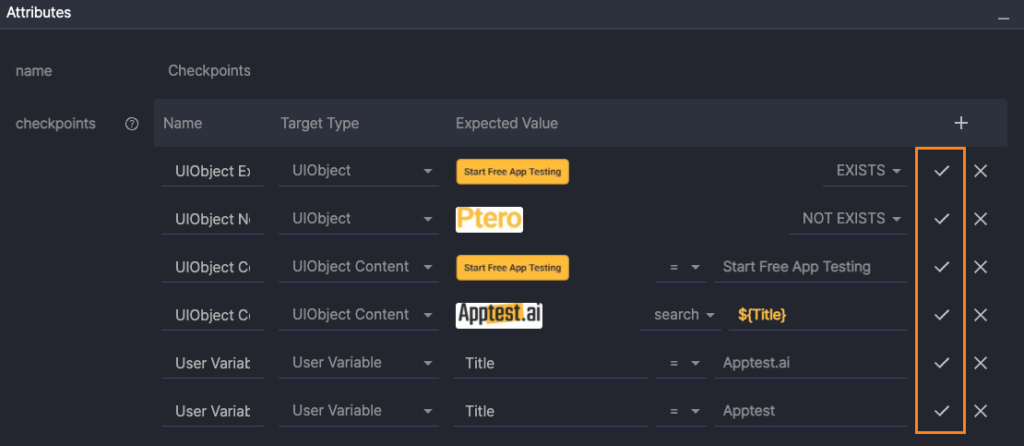Click the Apptest.ai logo expected value image
Screen dimensions: 1024x446
[499, 315]
